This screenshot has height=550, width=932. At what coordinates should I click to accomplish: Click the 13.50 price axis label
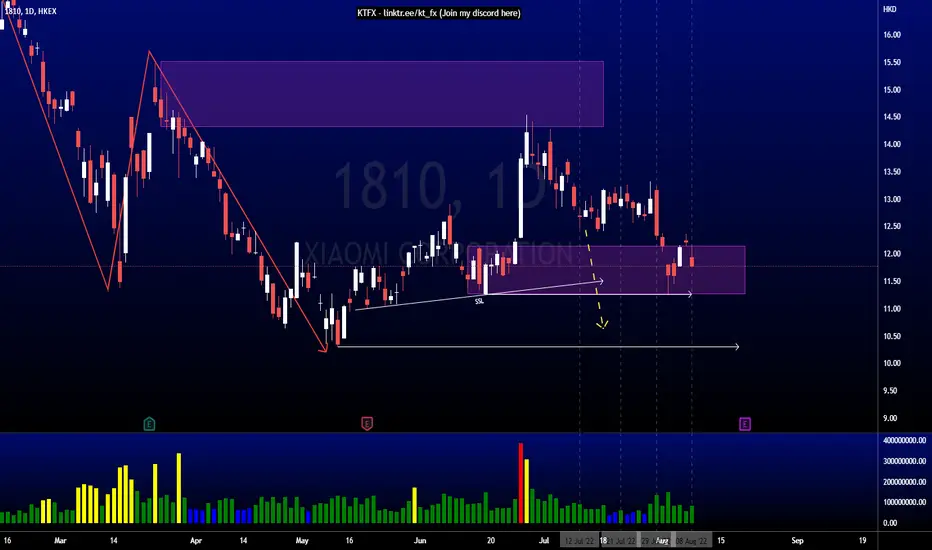pyautogui.click(x=892, y=172)
